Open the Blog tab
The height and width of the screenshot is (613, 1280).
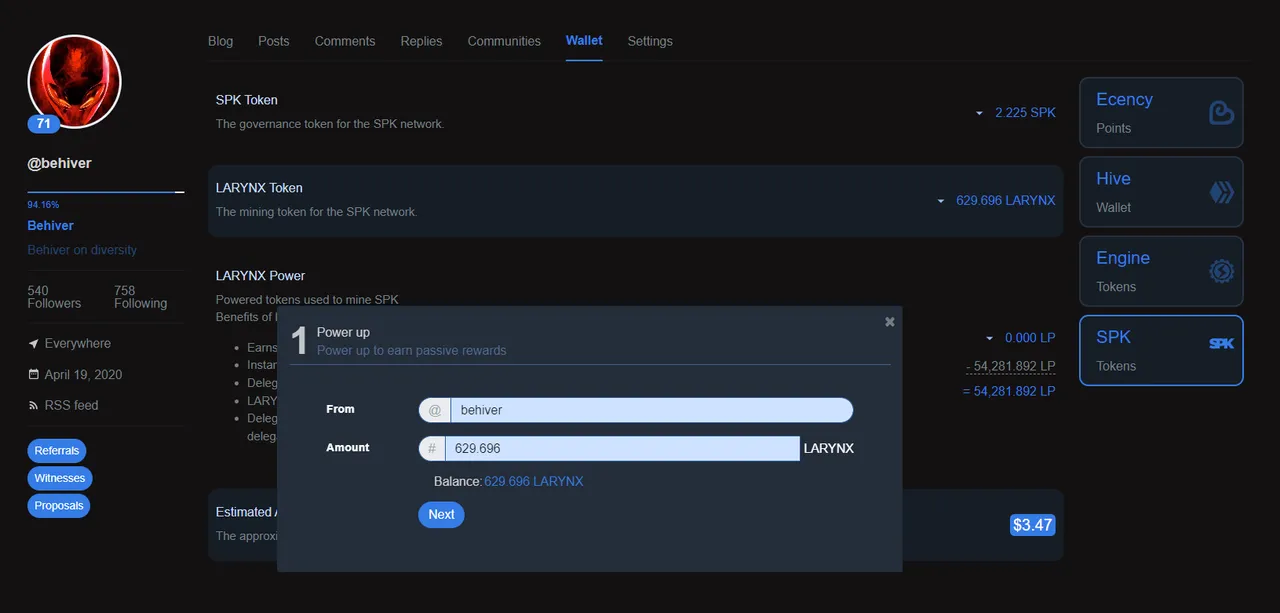[x=220, y=41]
